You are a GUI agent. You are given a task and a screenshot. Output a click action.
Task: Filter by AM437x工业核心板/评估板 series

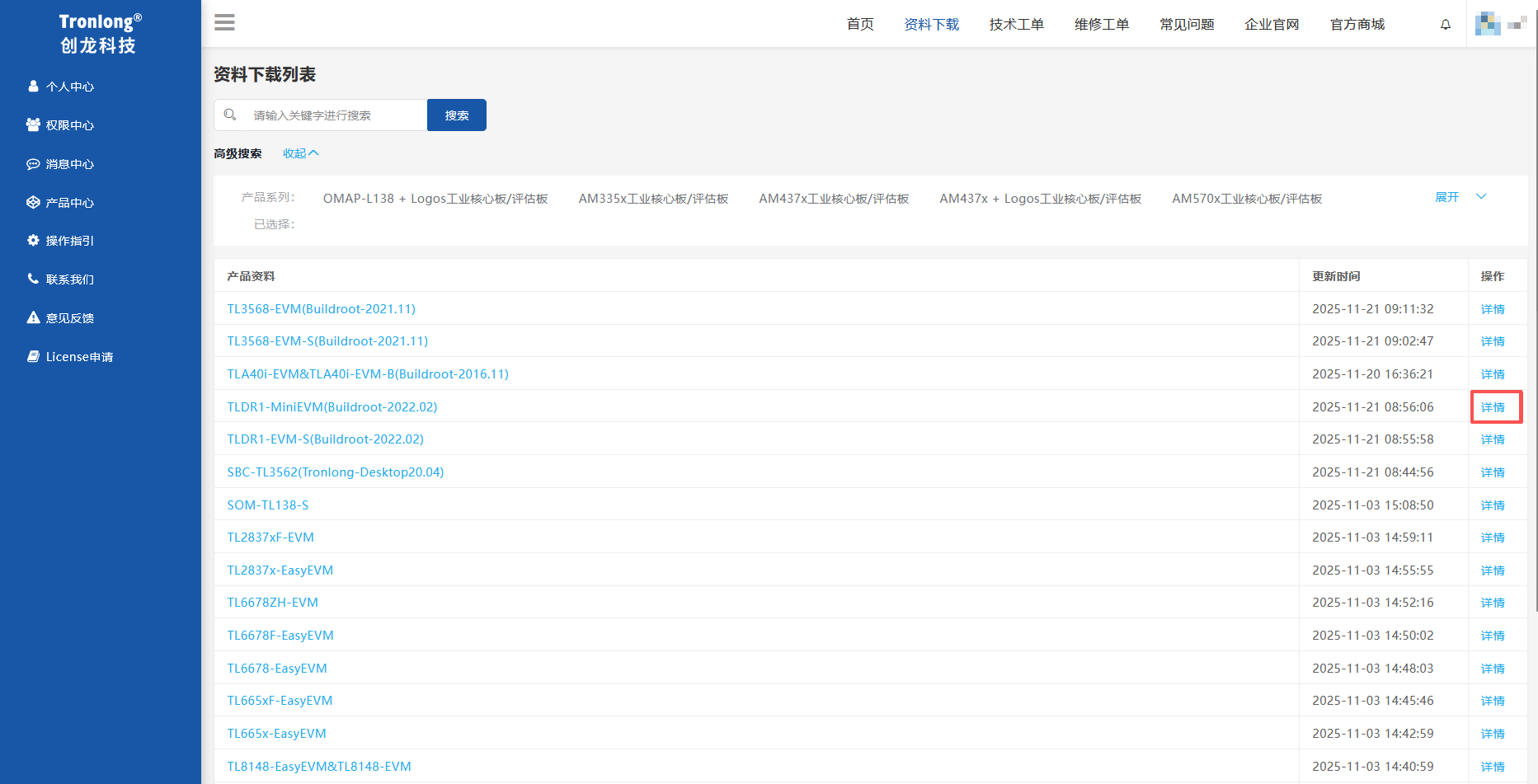[x=834, y=199]
